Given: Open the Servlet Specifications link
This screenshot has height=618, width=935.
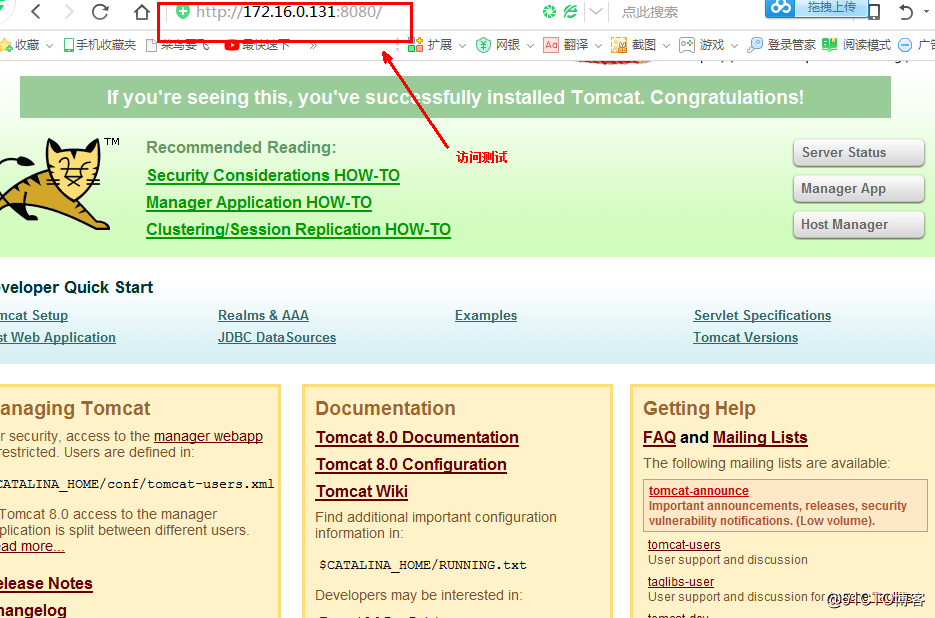Looking at the screenshot, I should coord(762,316).
